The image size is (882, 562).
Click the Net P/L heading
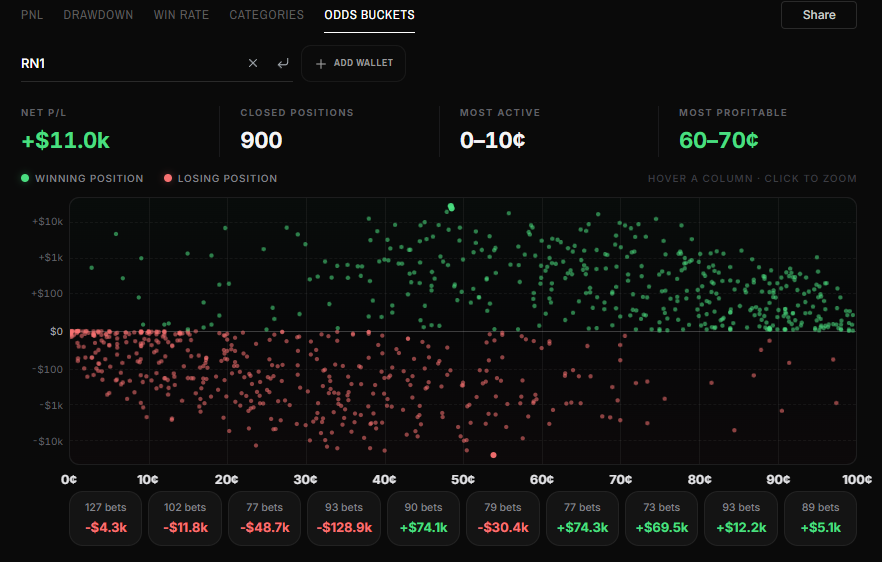point(43,113)
